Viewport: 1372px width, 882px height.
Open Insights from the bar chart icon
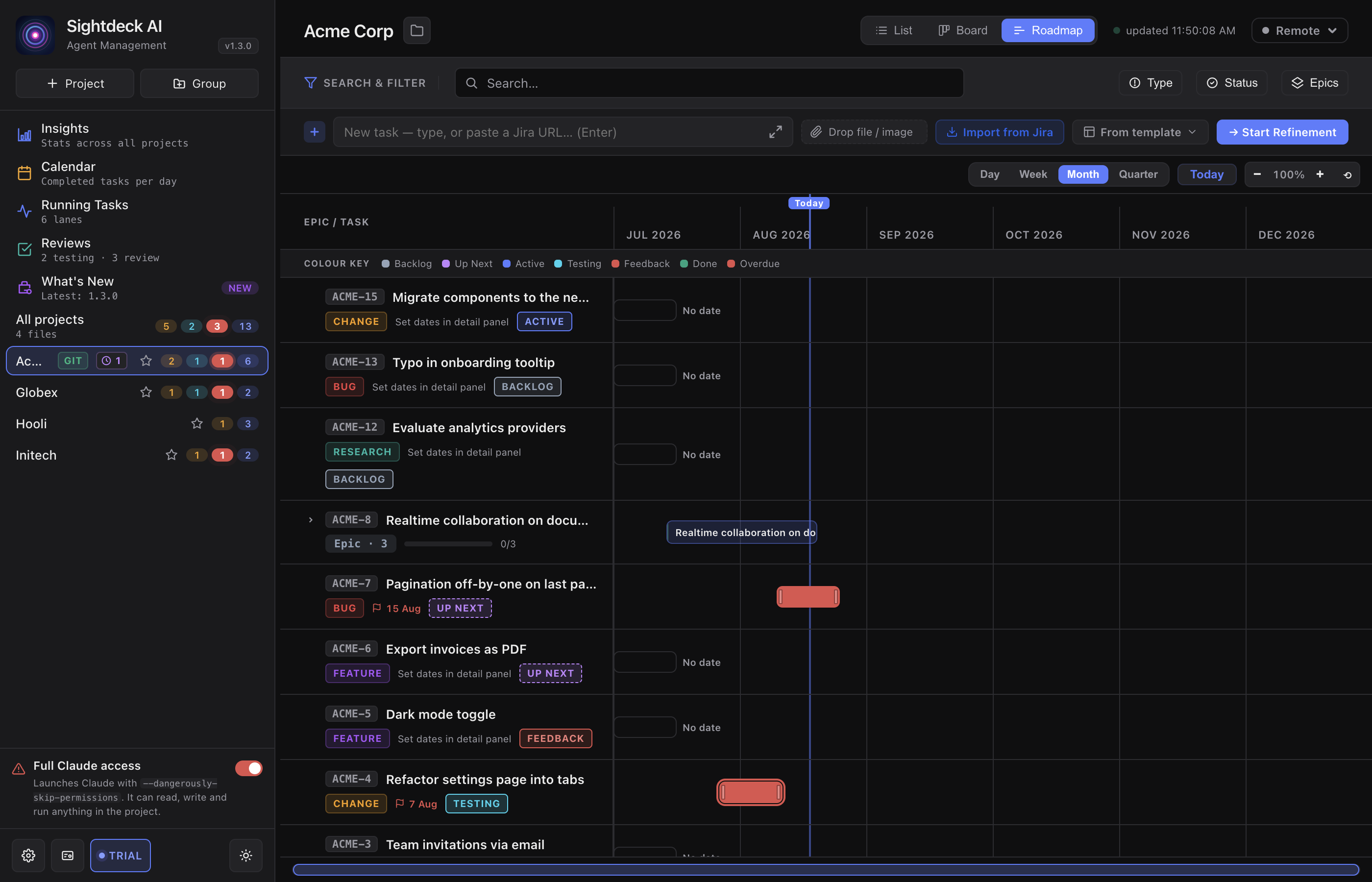pyautogui.click(x=24, y=135)
